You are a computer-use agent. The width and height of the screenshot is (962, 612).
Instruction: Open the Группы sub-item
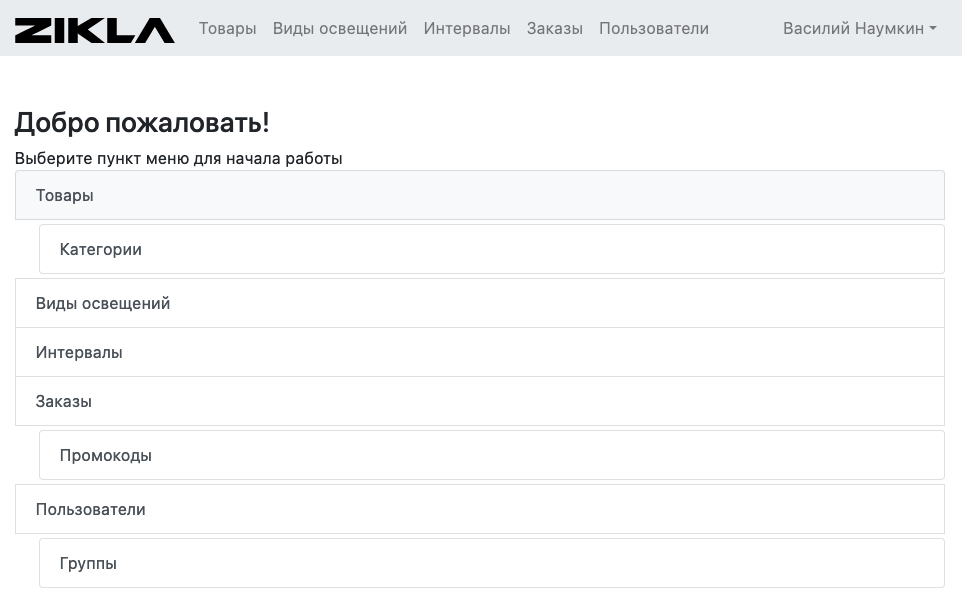coord(492,563)
